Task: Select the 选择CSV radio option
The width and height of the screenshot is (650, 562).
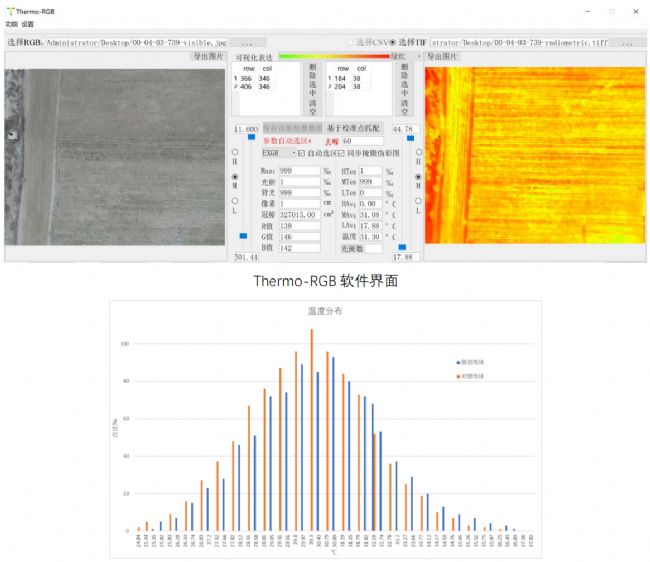Action: [351, 43]
